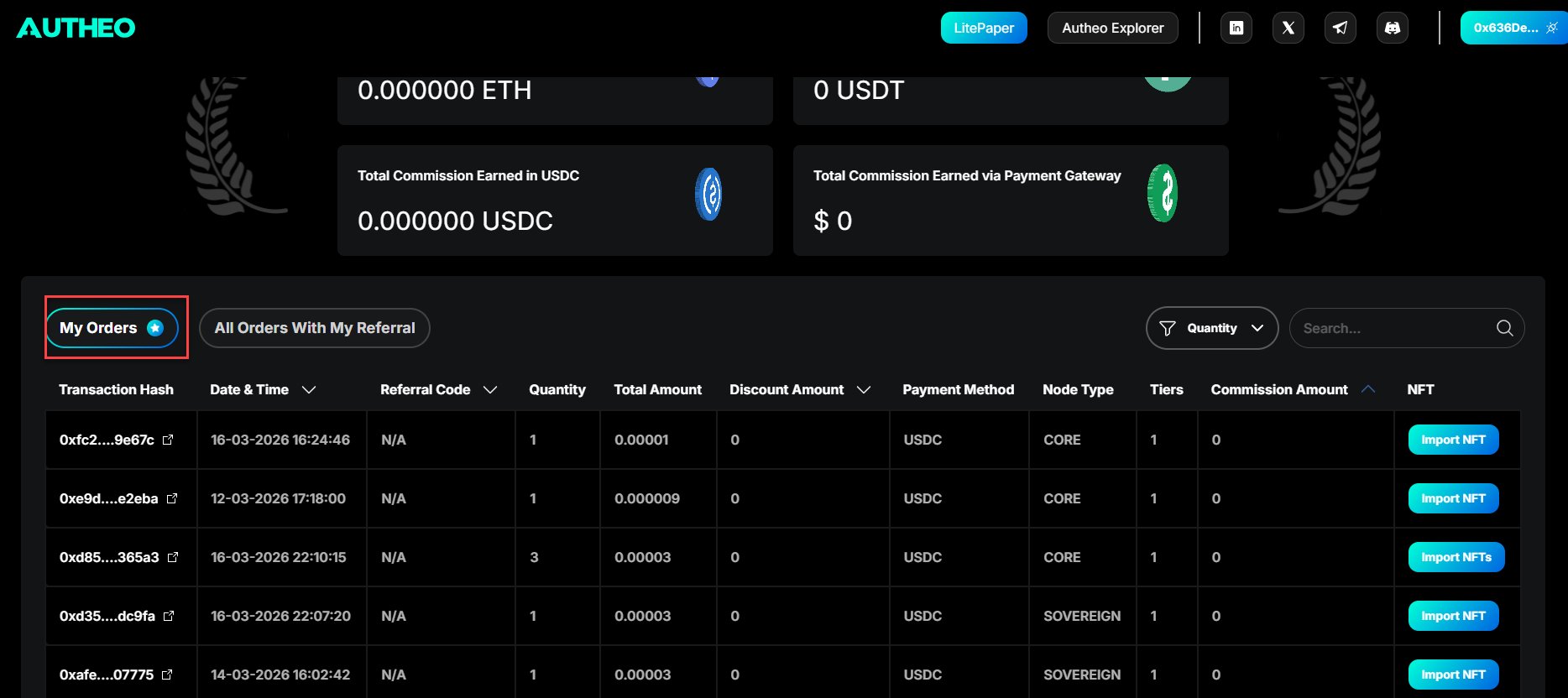Import NFTs for order 0xd85....365a3

(x=1456, y=557)
